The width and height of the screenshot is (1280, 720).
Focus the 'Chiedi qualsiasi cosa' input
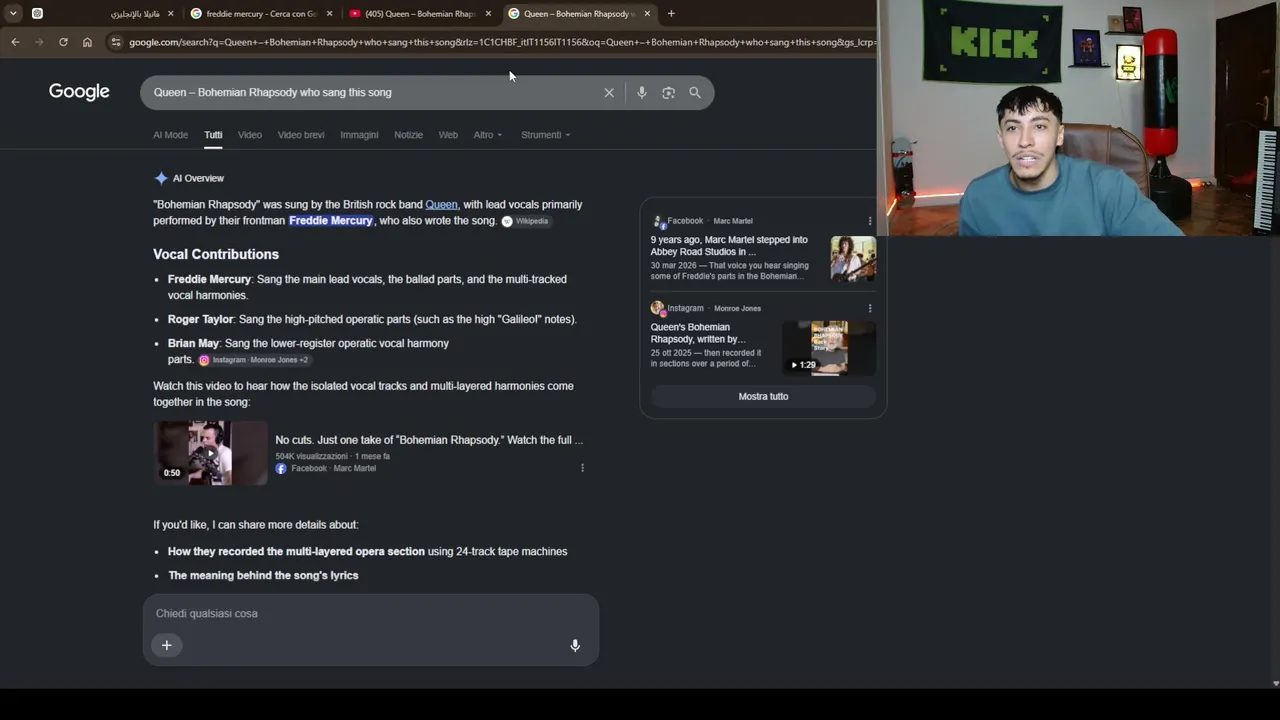(370, 613)
